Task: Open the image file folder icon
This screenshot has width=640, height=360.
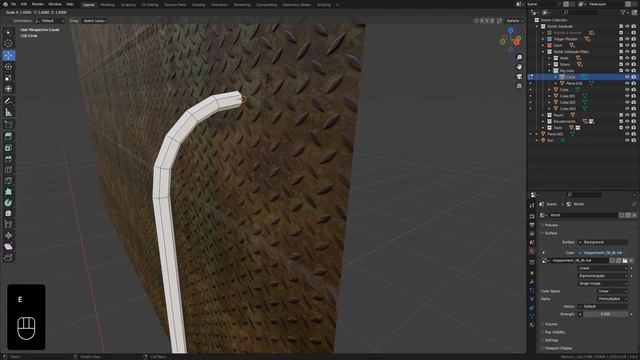Action: (625, 260)
